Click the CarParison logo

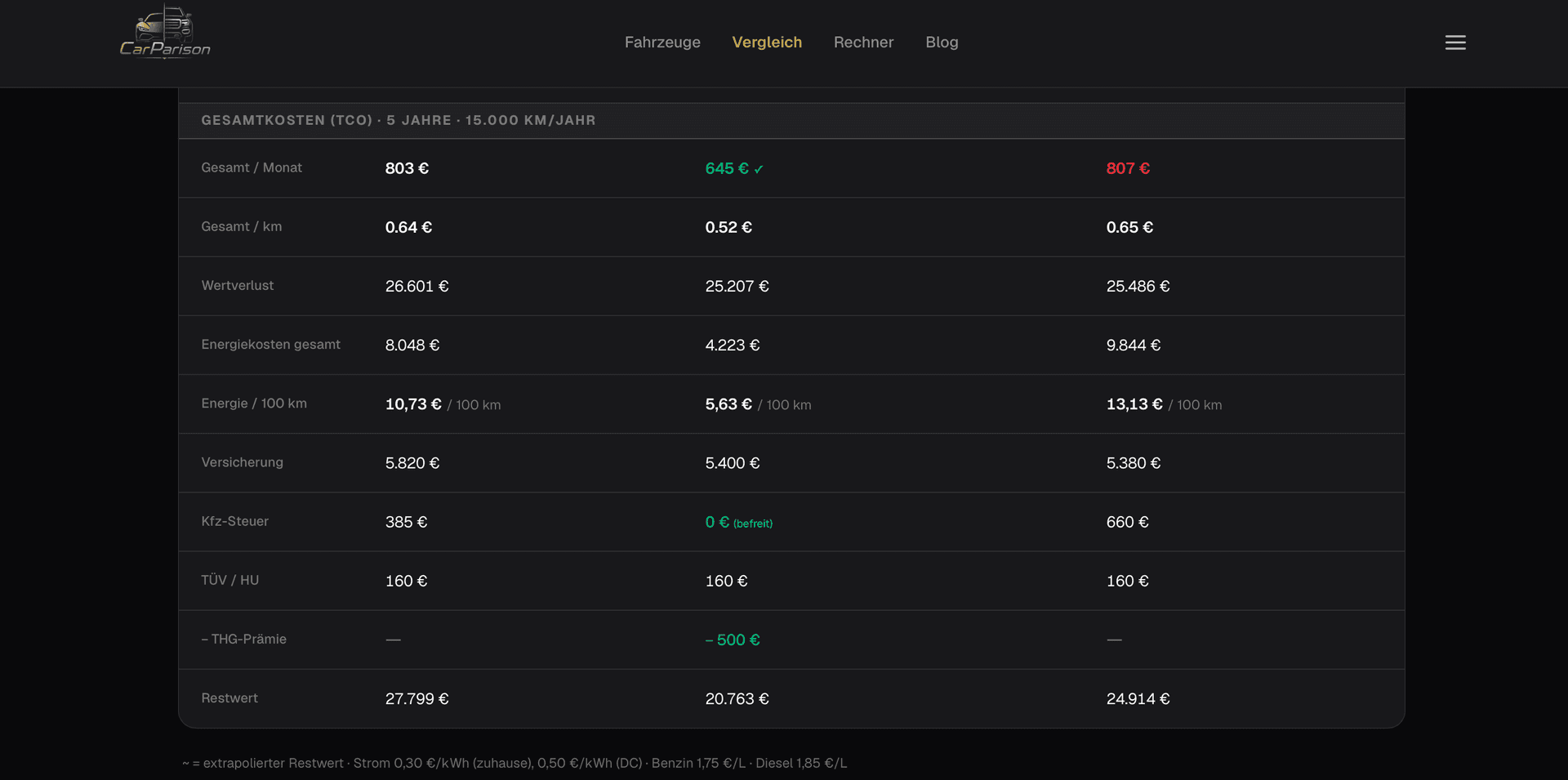(x=165, y=32)
